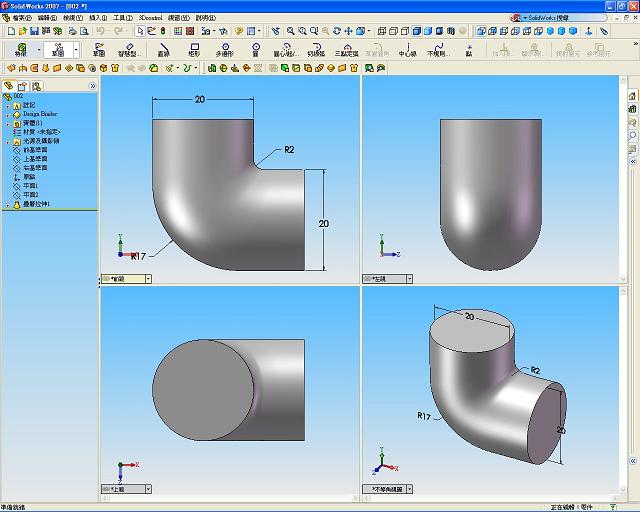Open the 3Dcontrol menu
The image size is (640, 512).
pyautogui.click(x=151, y=18)
